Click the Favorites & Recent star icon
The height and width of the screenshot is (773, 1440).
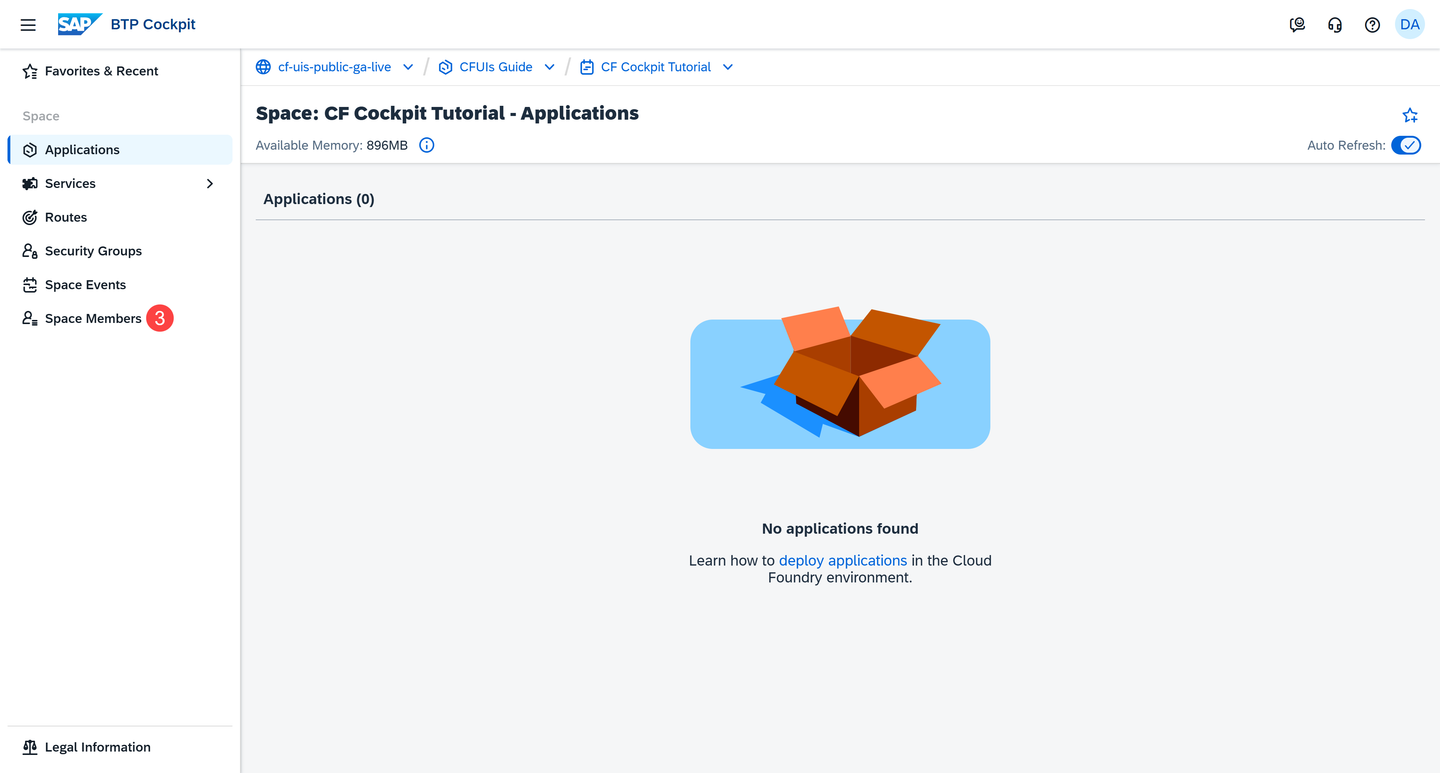click(x=30, y=71)
